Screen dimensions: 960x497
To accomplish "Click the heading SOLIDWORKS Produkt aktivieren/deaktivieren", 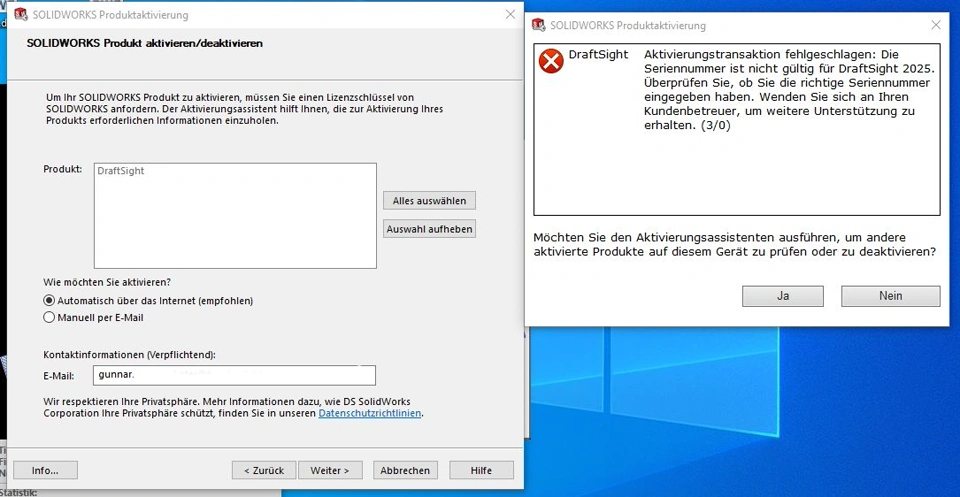I will (144, 43).
